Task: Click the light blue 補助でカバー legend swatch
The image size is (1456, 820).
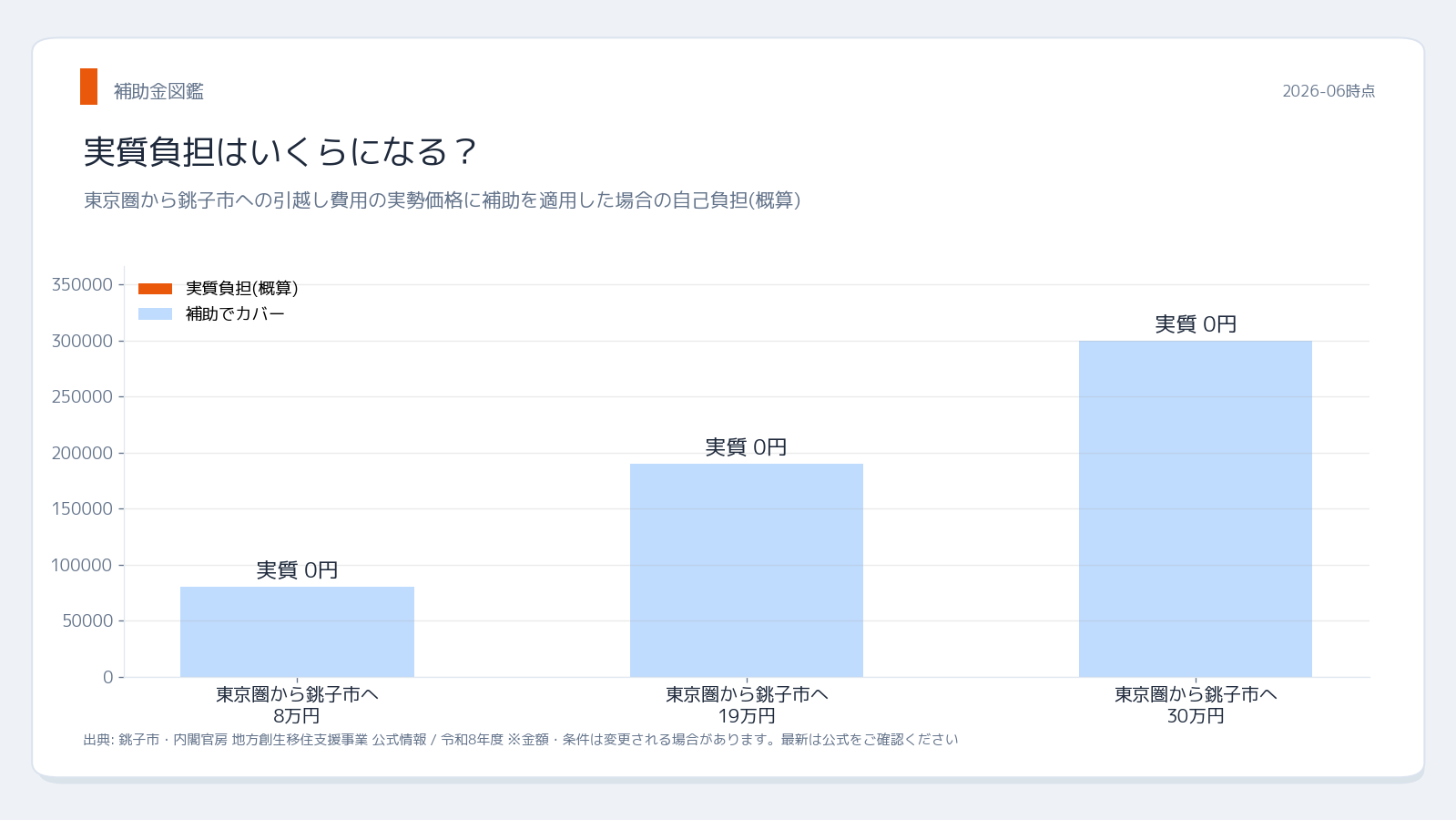Action: coord(155,314)
